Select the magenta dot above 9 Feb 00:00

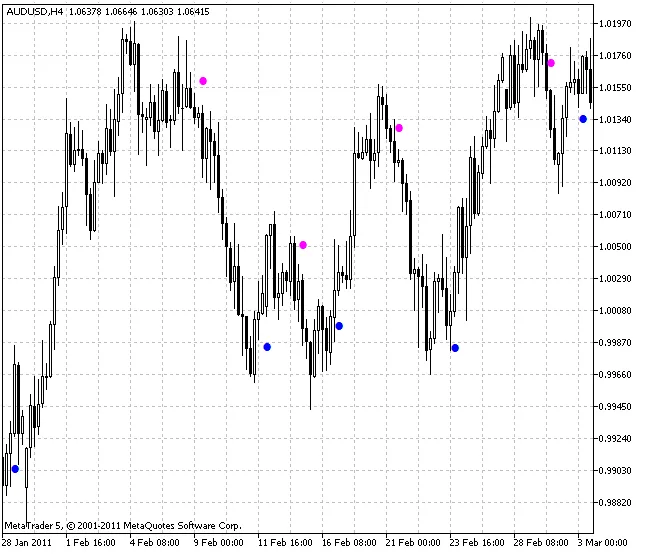pyautogui.click(x=203, y=81)
